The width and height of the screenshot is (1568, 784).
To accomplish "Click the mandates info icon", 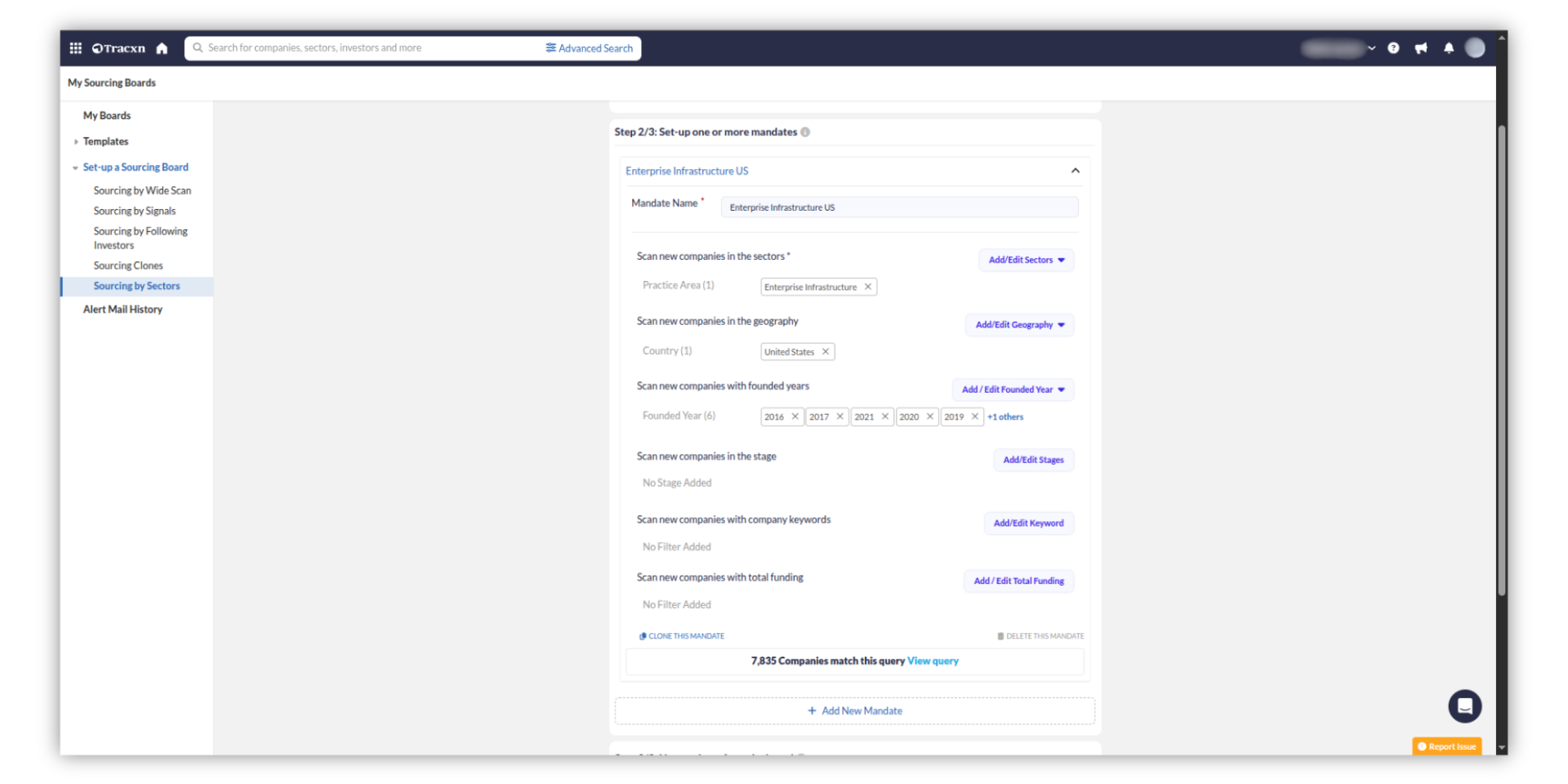I will tap(805, 132).
